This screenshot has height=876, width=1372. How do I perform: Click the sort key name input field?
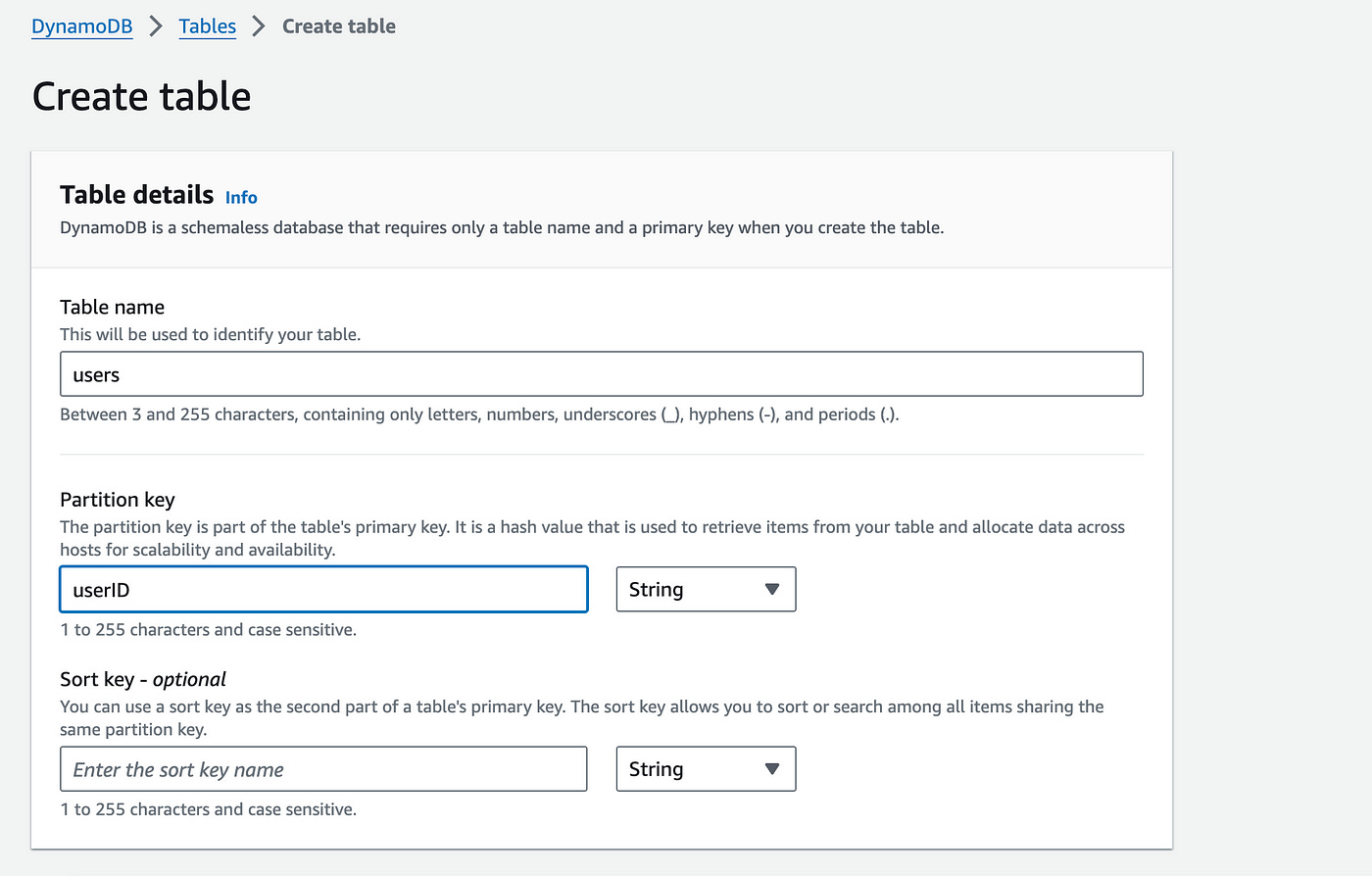tap(323, 769)
